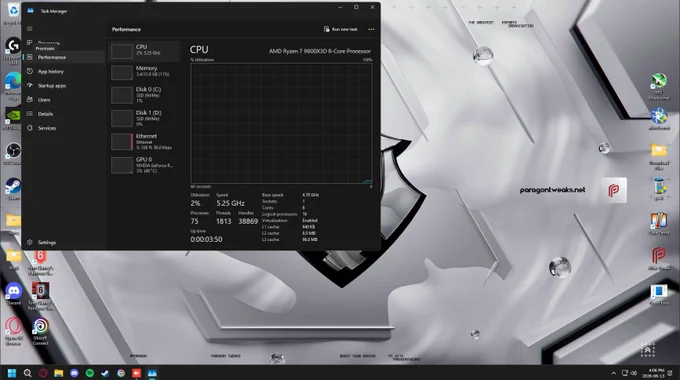This screenshot has width=680, height=380.
Task: Open the Steam desktop shortcut
Action: pos(13,190)
